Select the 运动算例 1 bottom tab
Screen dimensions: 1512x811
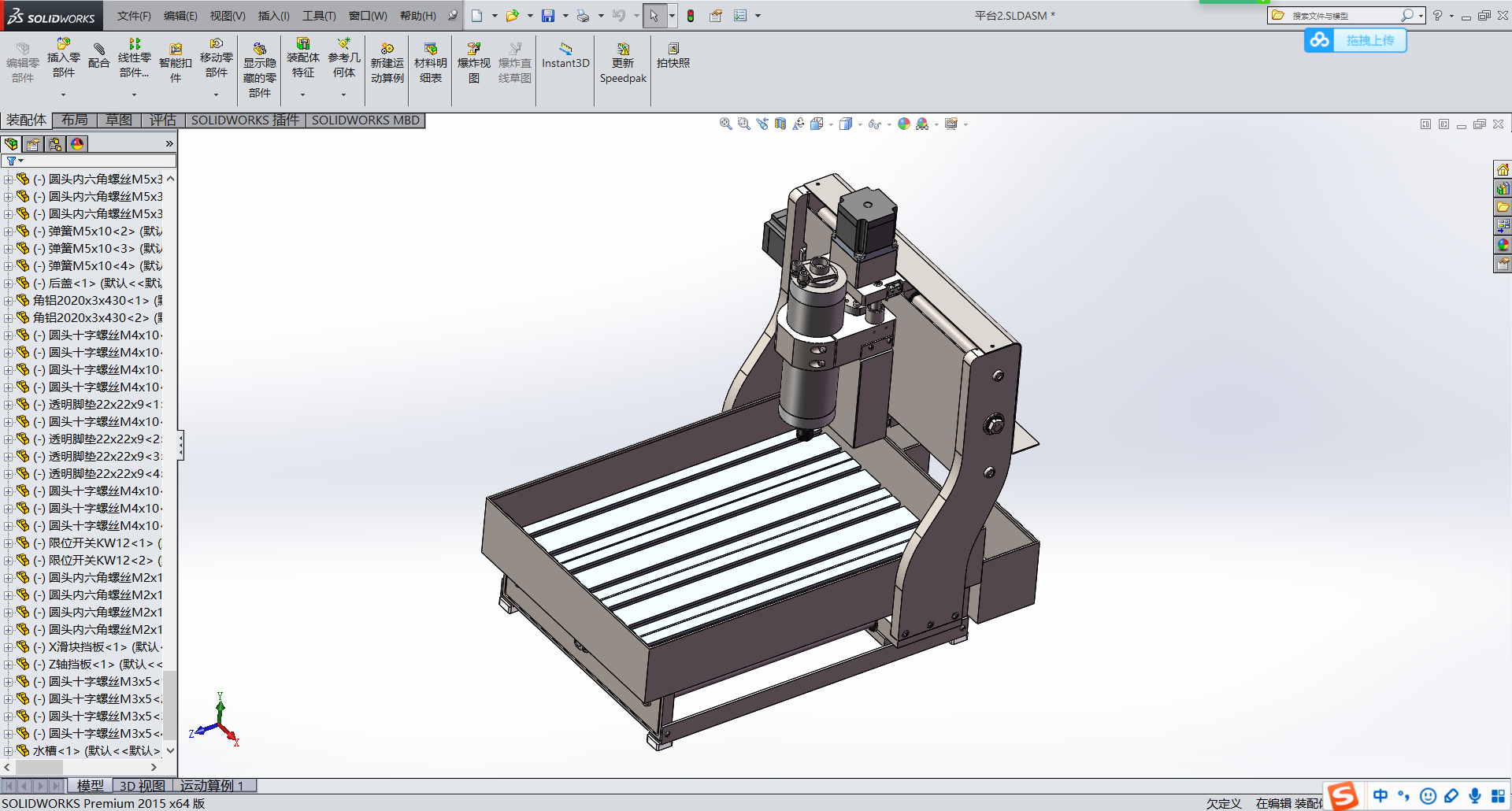click(212, 785)
